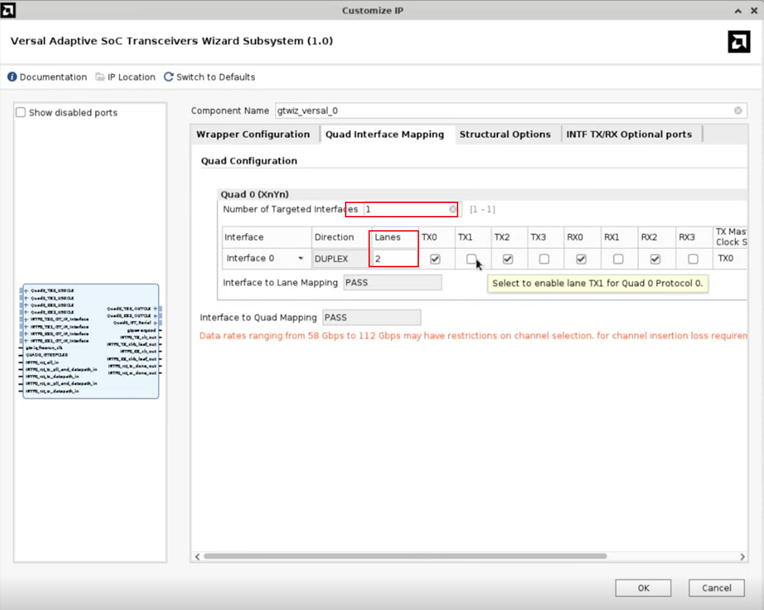Click the [1 - 1] range hint

[x=482, y=210]
